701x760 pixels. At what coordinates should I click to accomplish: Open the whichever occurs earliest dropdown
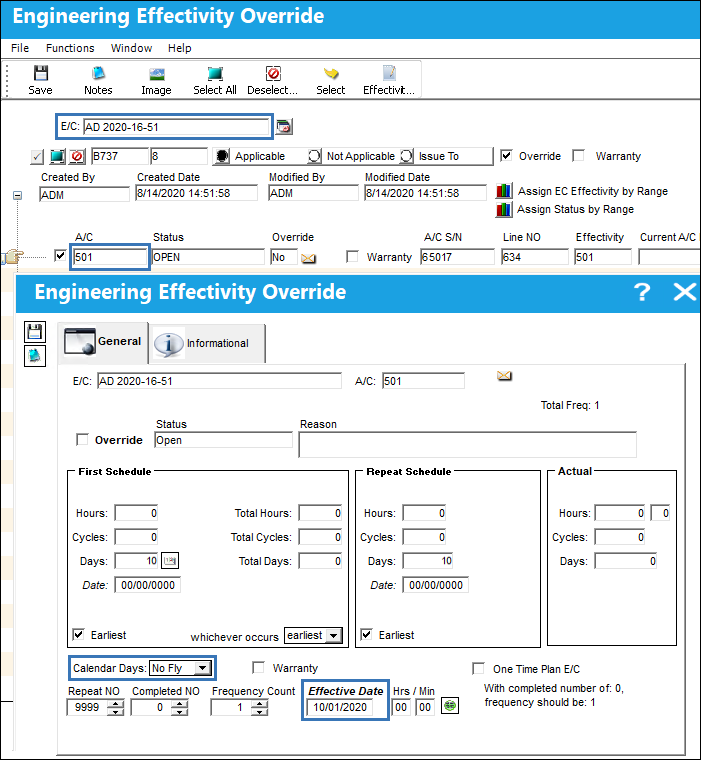click(x=334, y=635)
